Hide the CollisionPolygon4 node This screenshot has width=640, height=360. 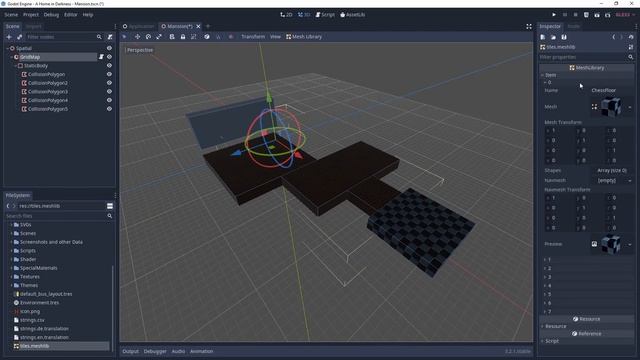point(109,100)
